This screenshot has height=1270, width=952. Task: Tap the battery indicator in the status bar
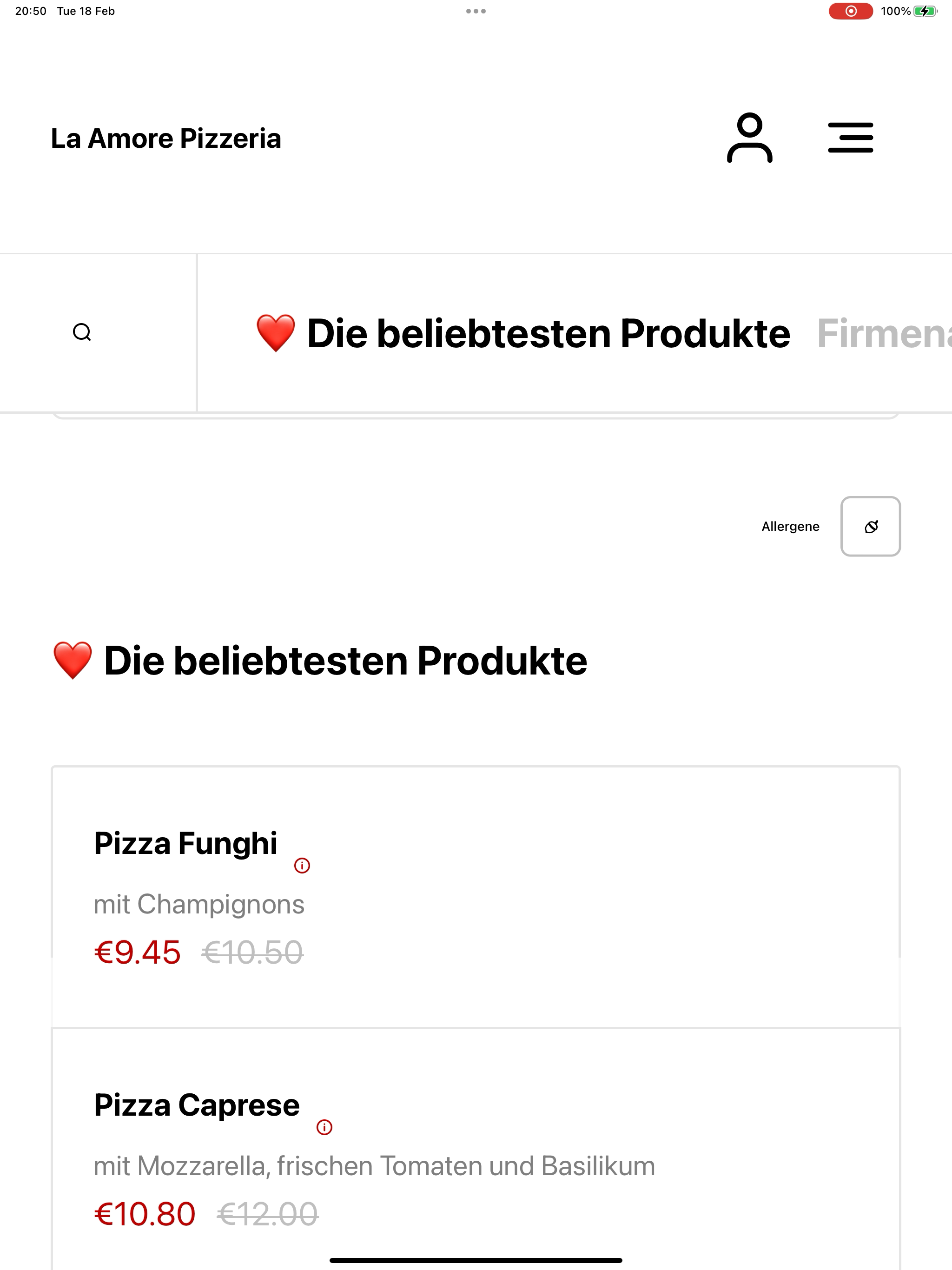click(925, 11)
